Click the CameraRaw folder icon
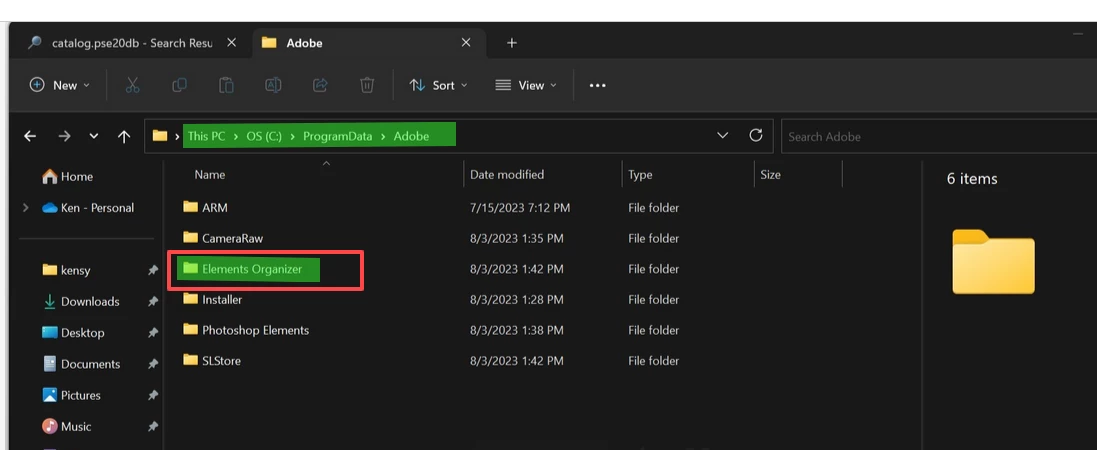This screenshot has height=450, width=1097. click(190, 238)
